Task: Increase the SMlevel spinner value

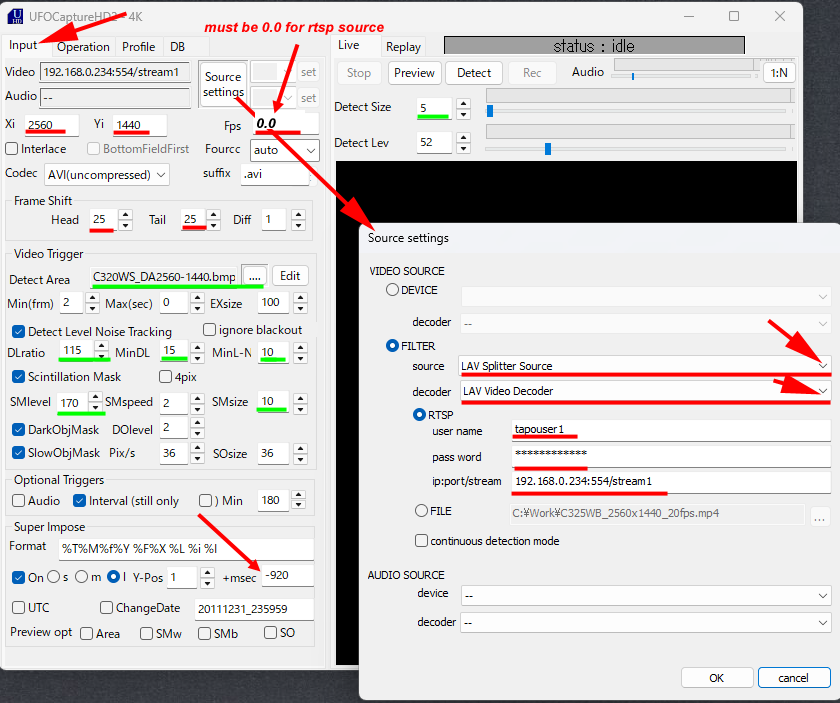Action: point(96,397)
